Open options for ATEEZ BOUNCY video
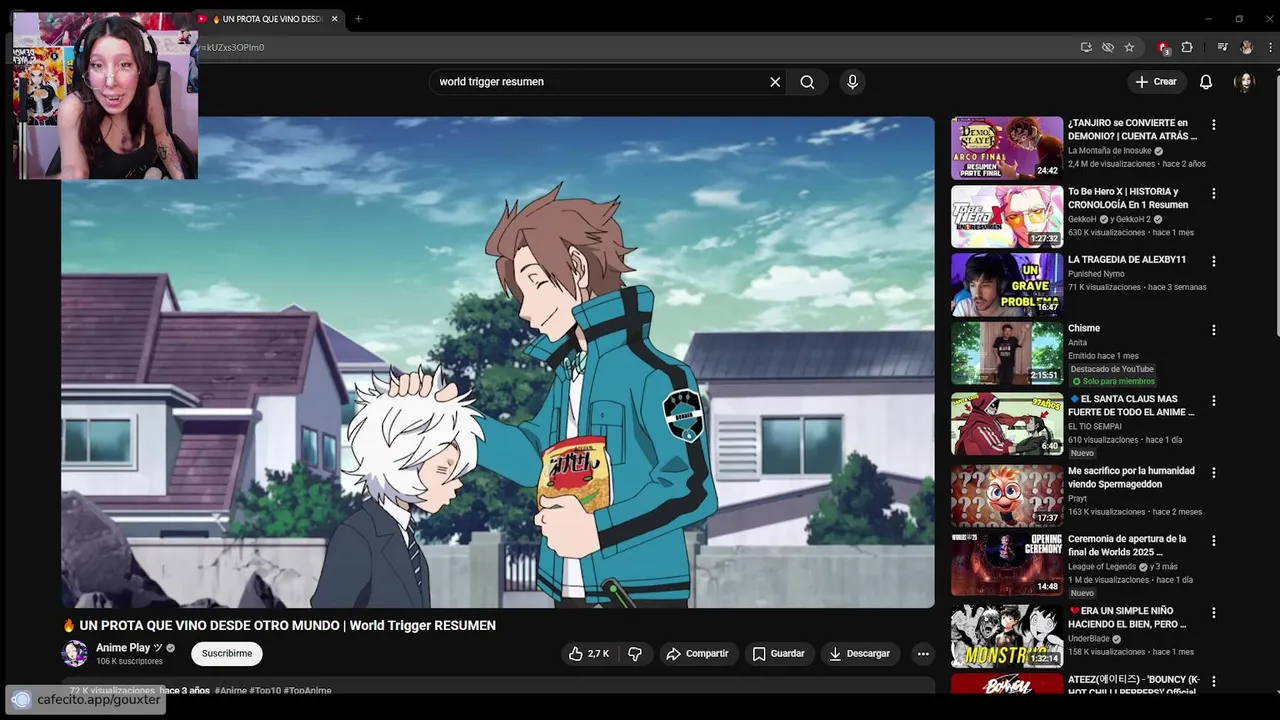The image size is (1280, 720). (1214, 681)
